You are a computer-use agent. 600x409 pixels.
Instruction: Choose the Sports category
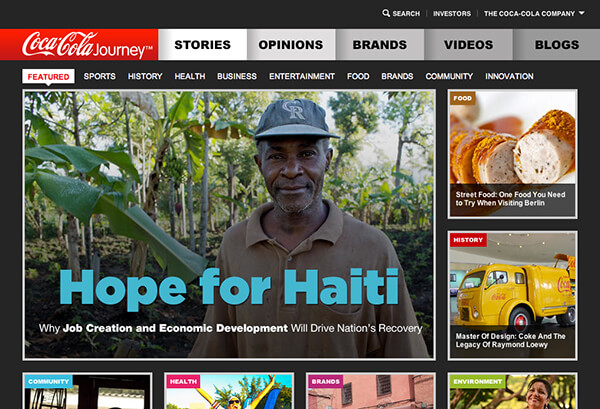[99, 76]
